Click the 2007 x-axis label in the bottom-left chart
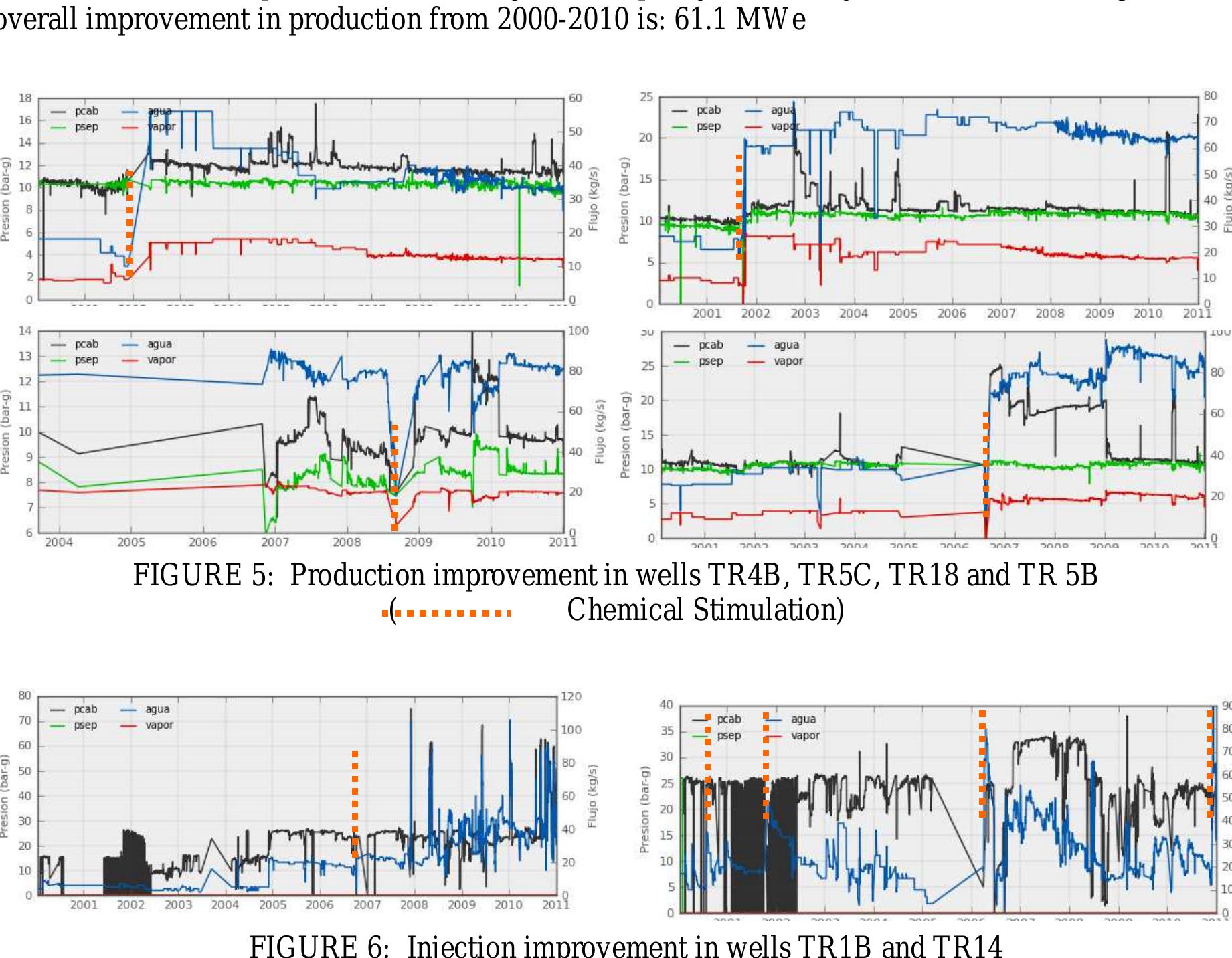 click(367, 905)
